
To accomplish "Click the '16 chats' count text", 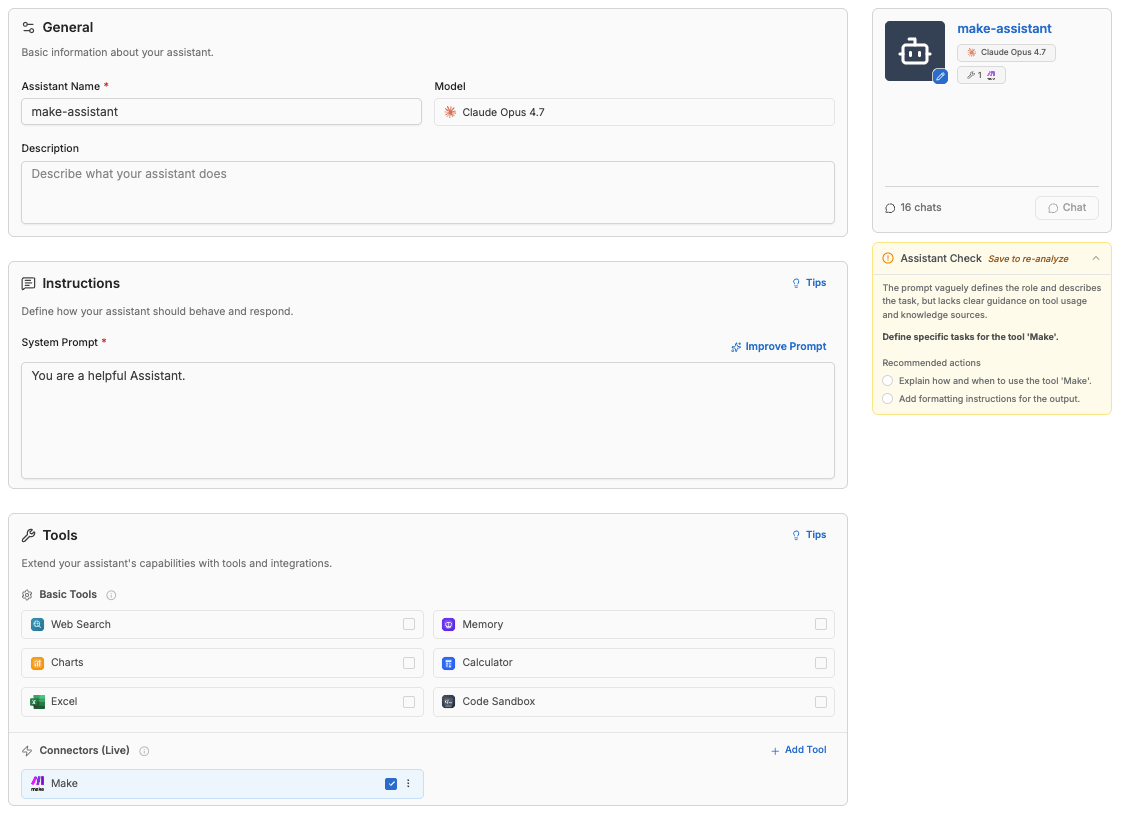I will pos(920,207).
